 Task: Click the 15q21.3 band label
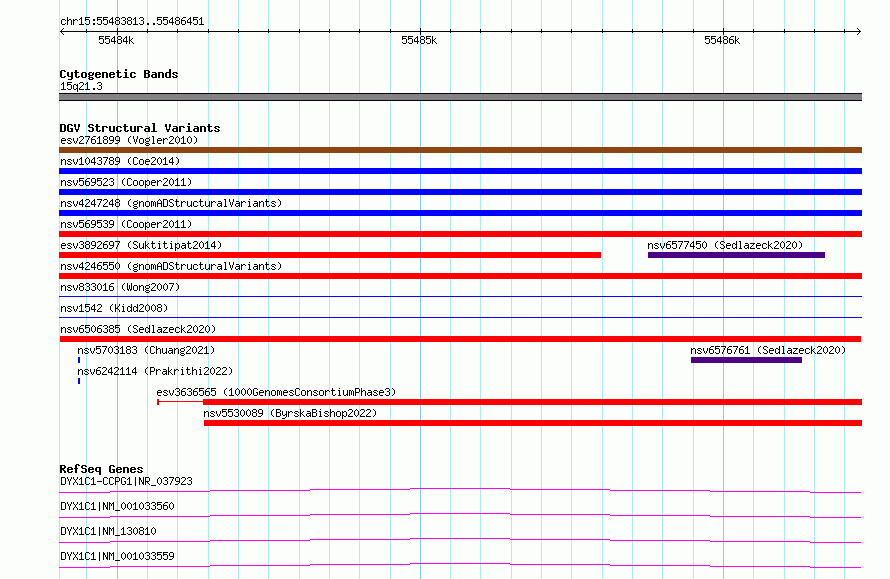point(81,86)
